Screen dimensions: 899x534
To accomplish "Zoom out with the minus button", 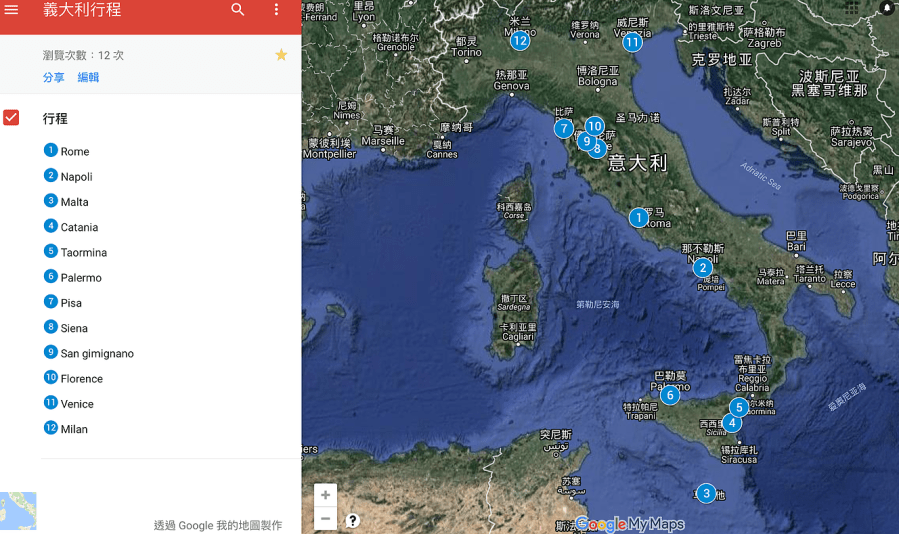I will (x=325, y=519).
